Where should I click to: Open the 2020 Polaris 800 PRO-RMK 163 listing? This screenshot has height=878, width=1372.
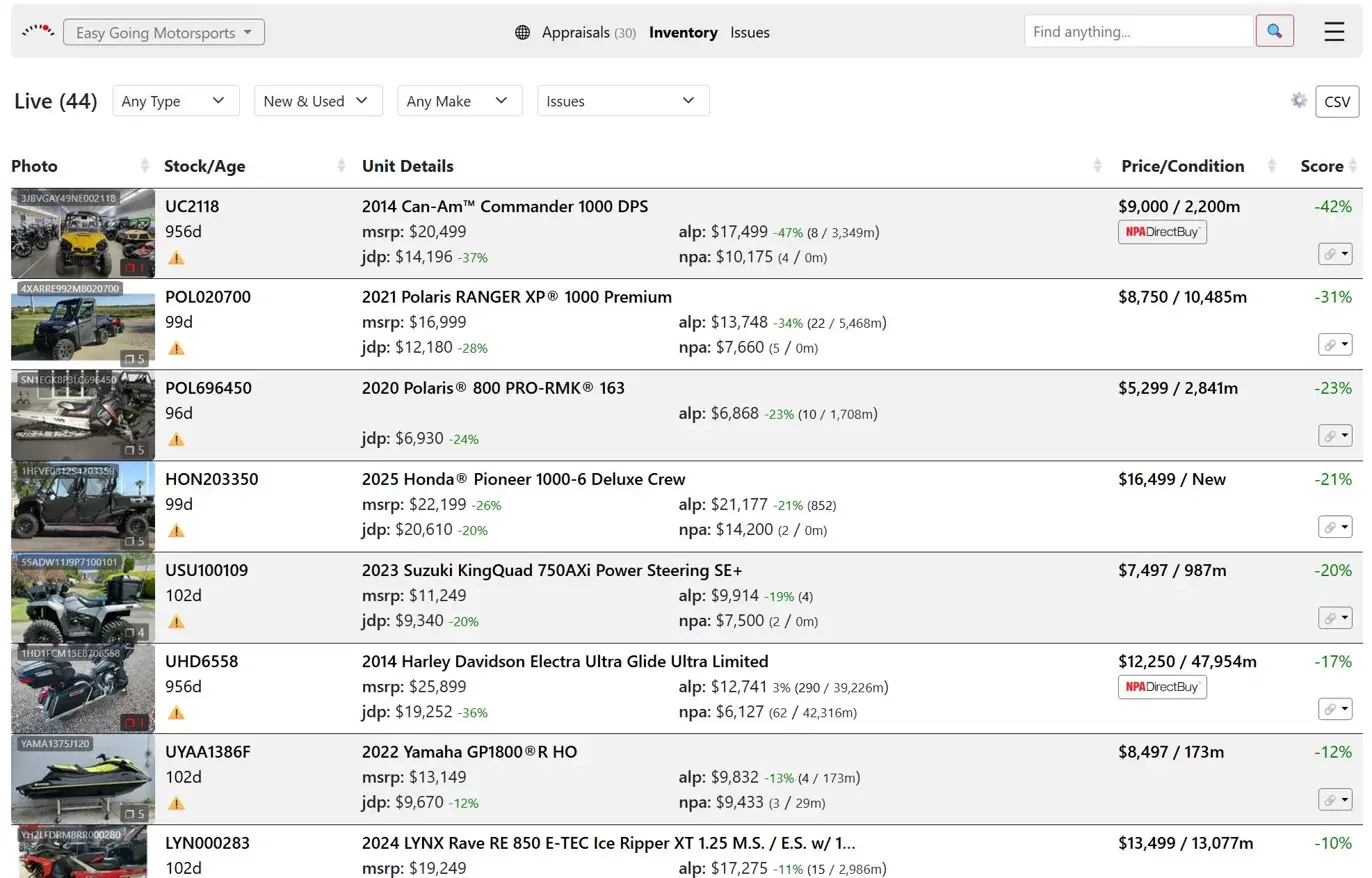[493, 389]
